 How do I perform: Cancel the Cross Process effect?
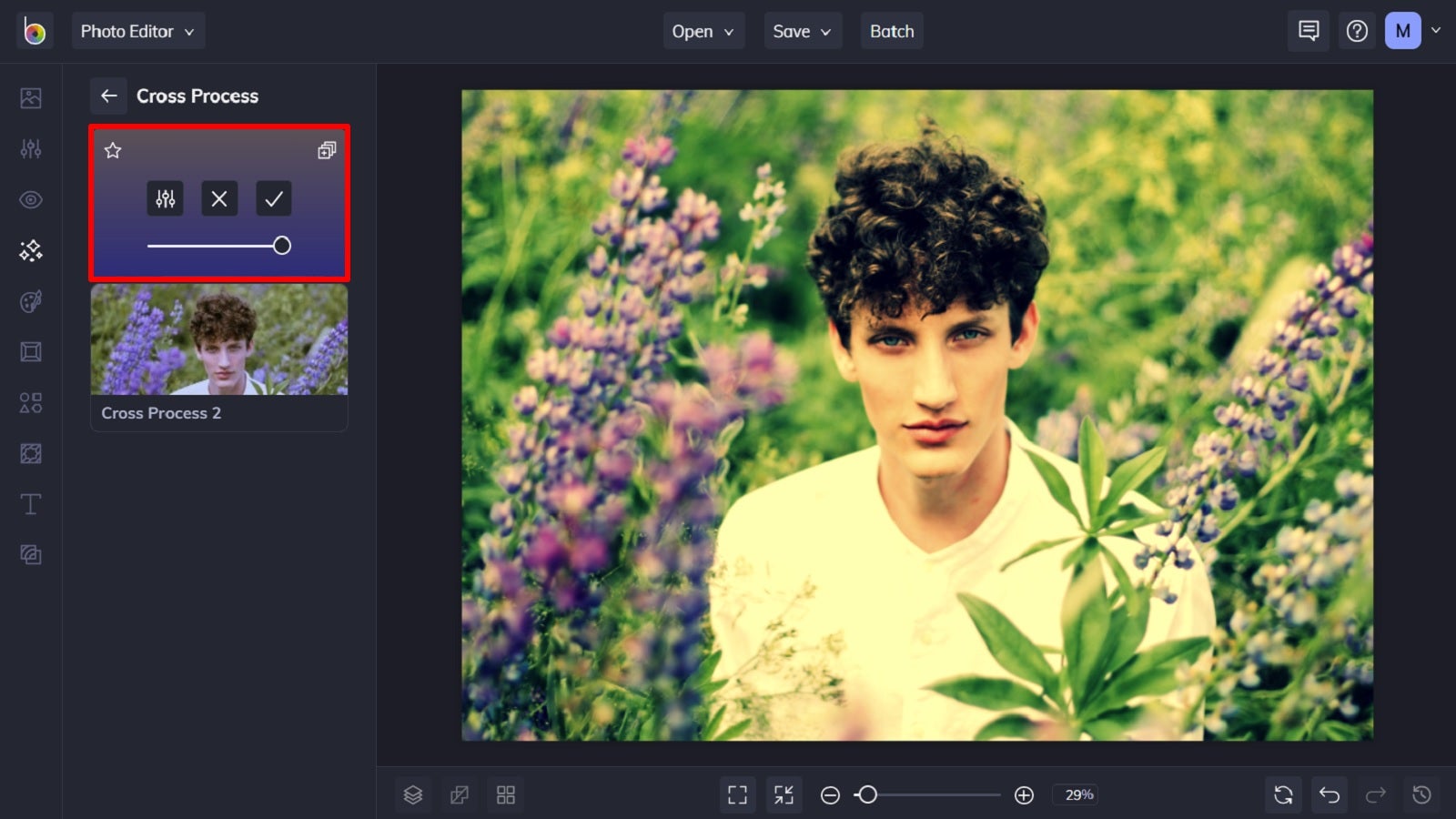tap(219, 198)
